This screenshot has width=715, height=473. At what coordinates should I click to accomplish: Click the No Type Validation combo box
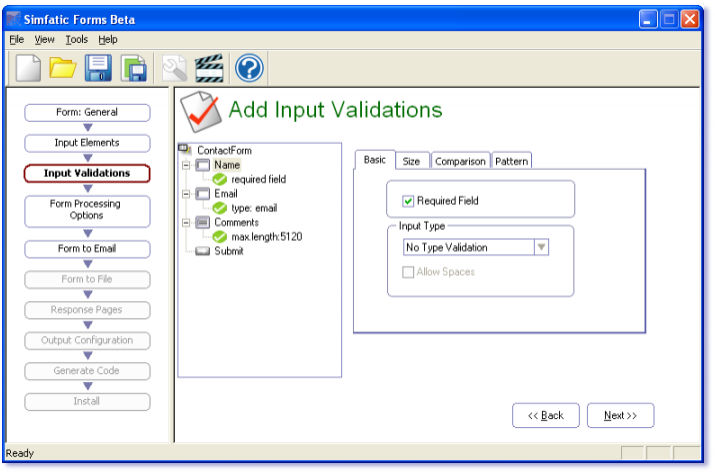coord(476,247)
